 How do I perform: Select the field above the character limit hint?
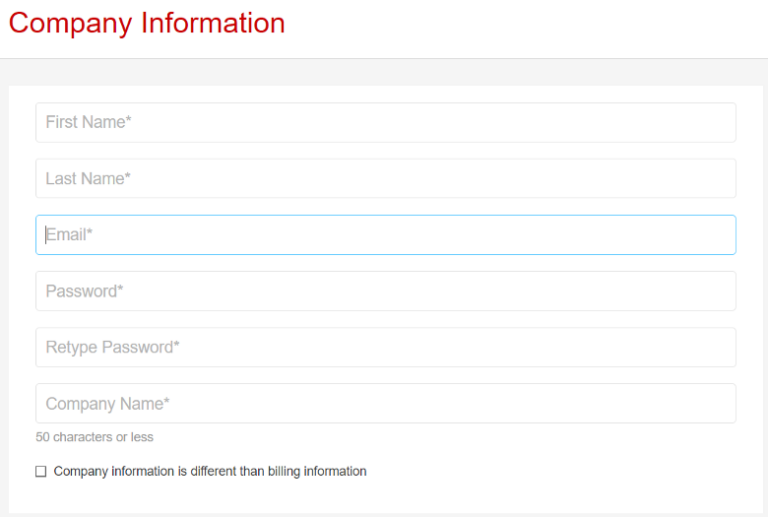pyautogui.click(x=385, y=403)
